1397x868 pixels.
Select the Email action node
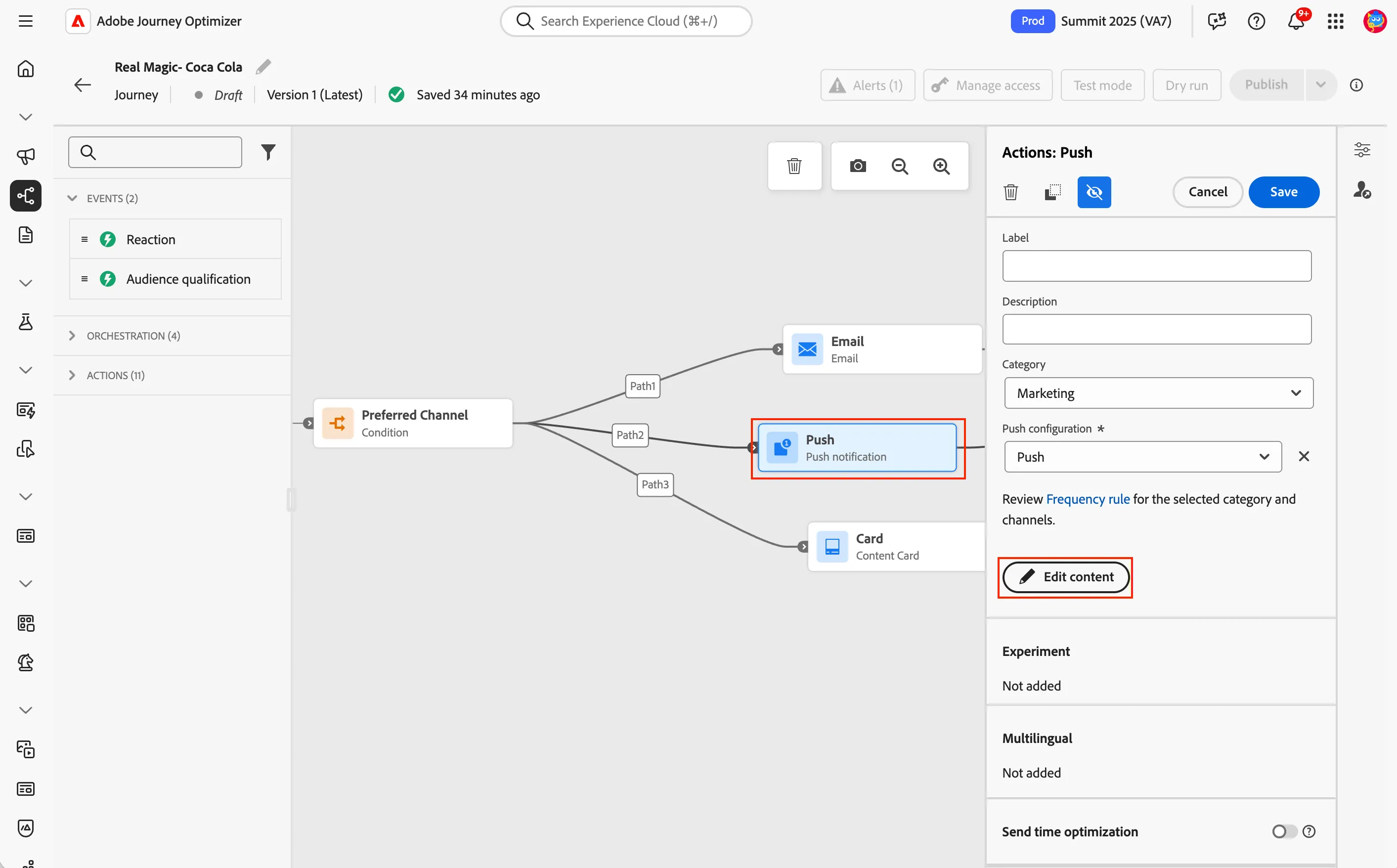click(x=882, y=349)
